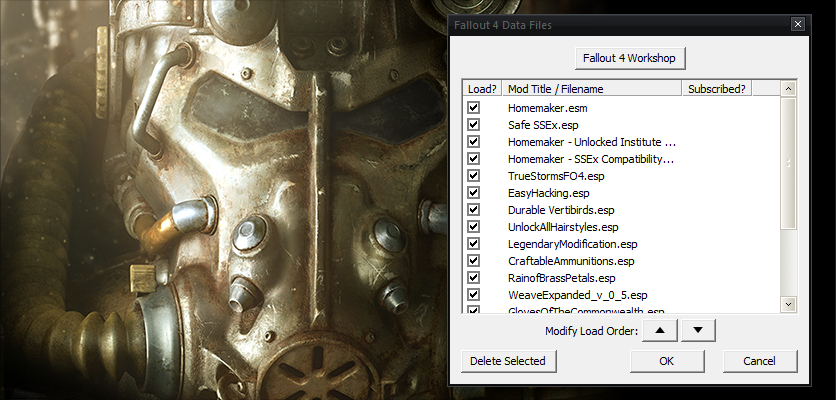Click the Mod Title / Filename header

click(x=592, y=89)
